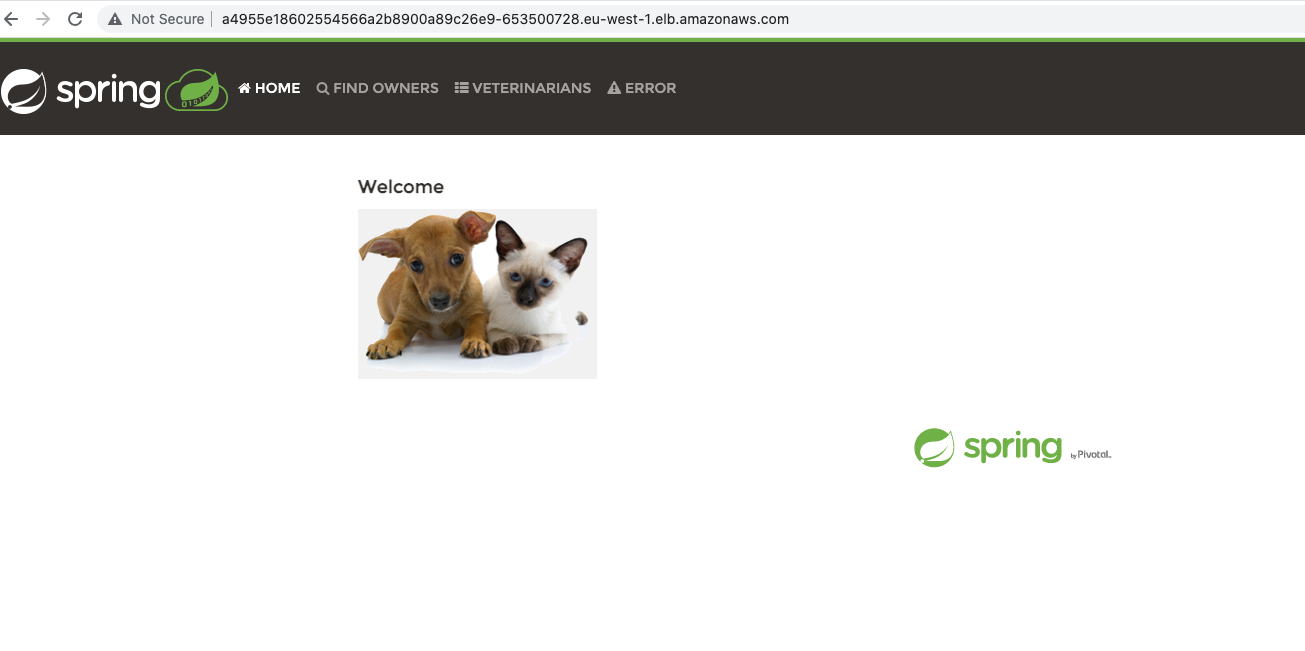Go to the VETERINARIANS page

[523, 88]
